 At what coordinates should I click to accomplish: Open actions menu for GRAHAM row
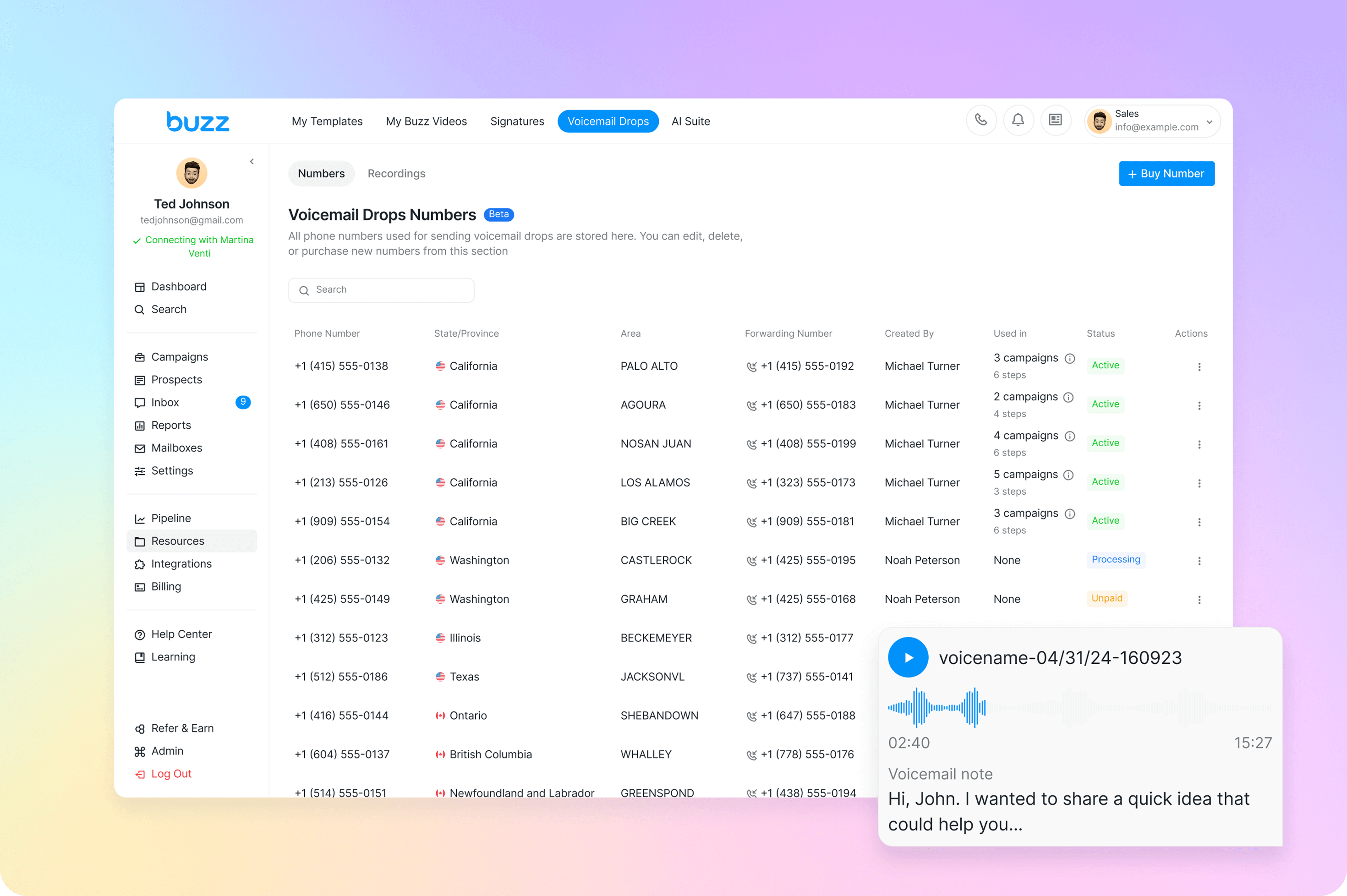[x=1199, y=600]
